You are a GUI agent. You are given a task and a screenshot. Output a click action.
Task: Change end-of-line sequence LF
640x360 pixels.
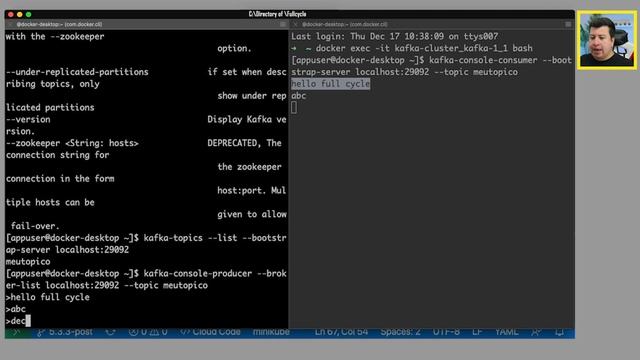477,332
